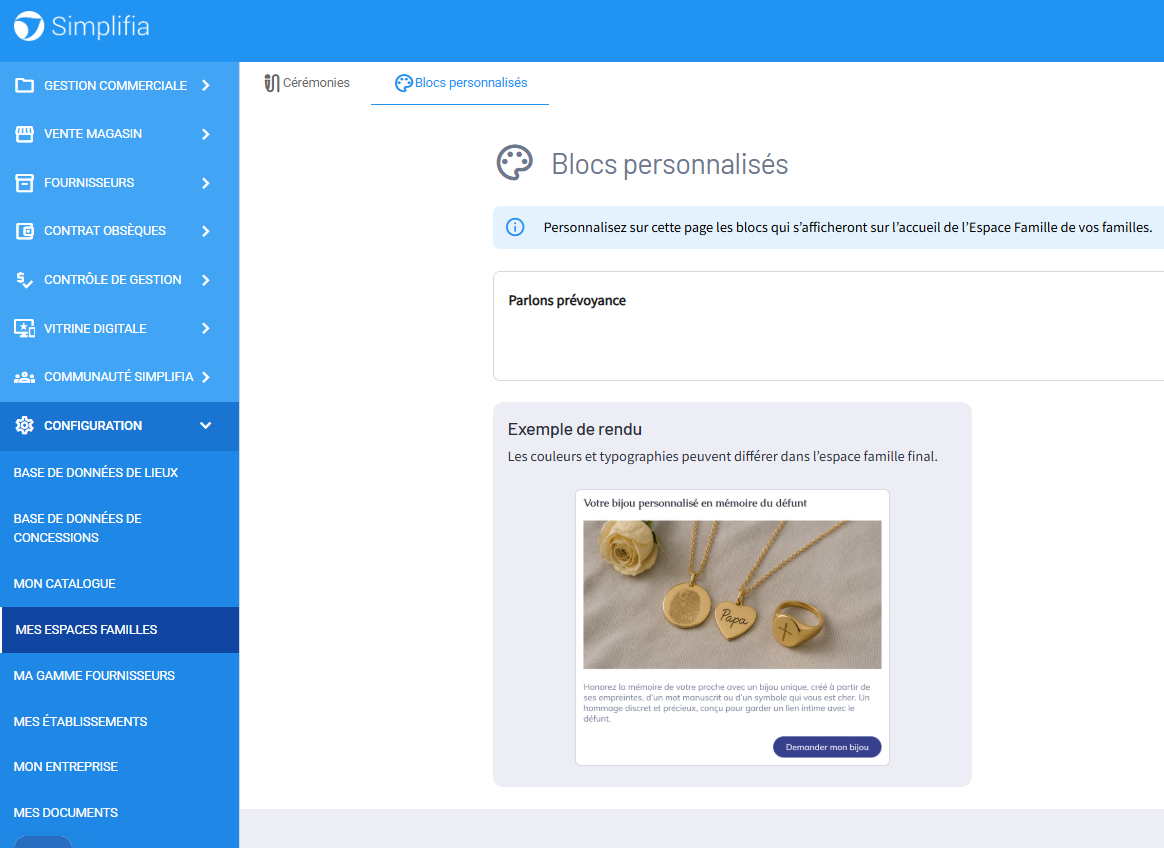Click the Configuration gear icon
This screenshot has height=848, width=1164.
[25, 426]
